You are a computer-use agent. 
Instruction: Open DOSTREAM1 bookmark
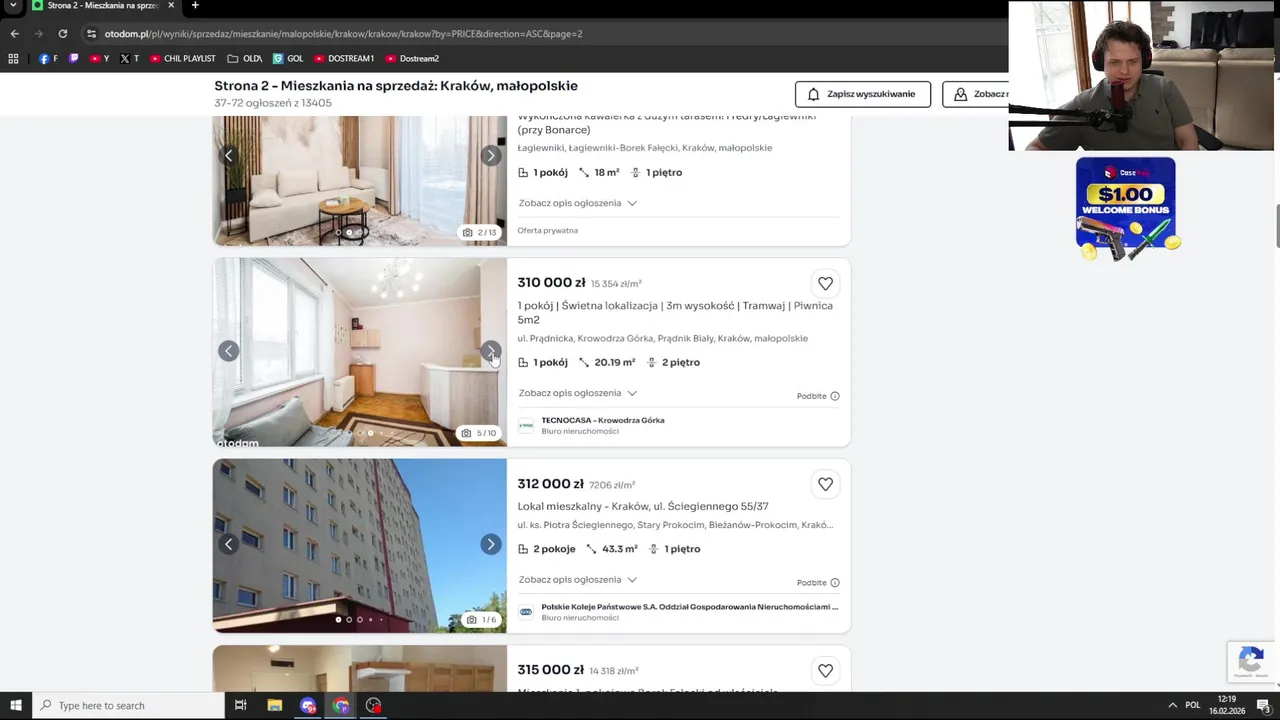(x=344, y=58)
